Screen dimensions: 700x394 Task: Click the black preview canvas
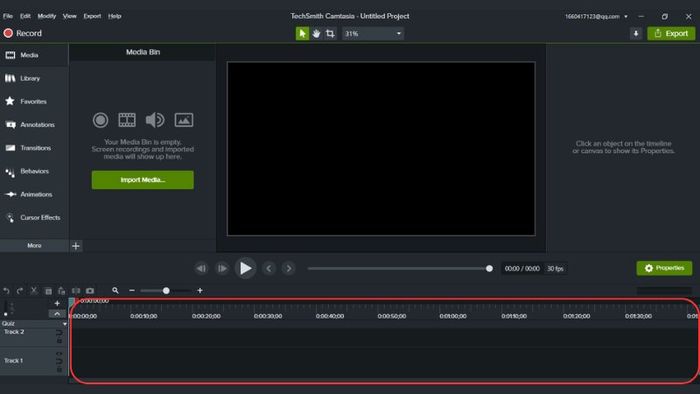click(381, 149)
